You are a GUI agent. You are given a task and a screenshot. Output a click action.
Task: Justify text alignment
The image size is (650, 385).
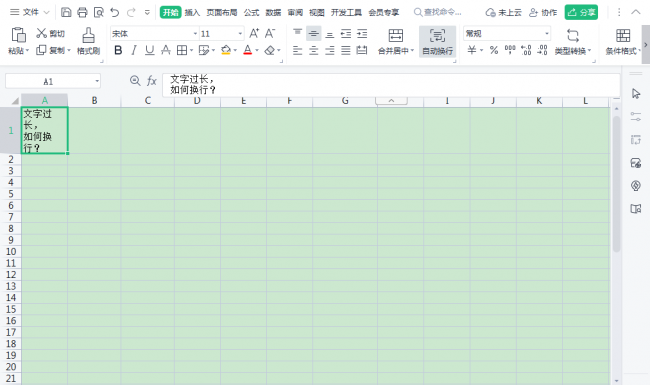click(x=346, y=51)
